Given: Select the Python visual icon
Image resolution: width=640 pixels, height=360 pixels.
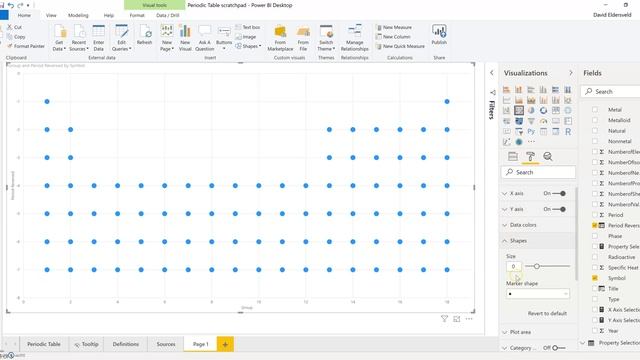Looking at the screenshot, I should [531, 131].
